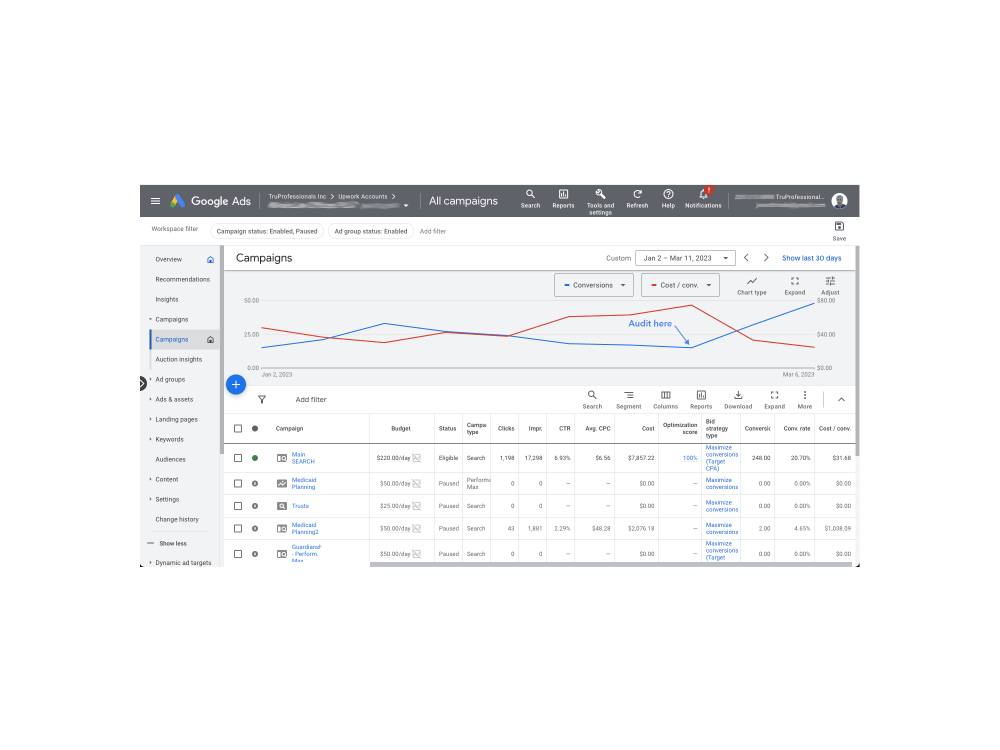This screenshot has width=1000, height=750.
Task: Open table Reports icon
Action: [701, 400]
